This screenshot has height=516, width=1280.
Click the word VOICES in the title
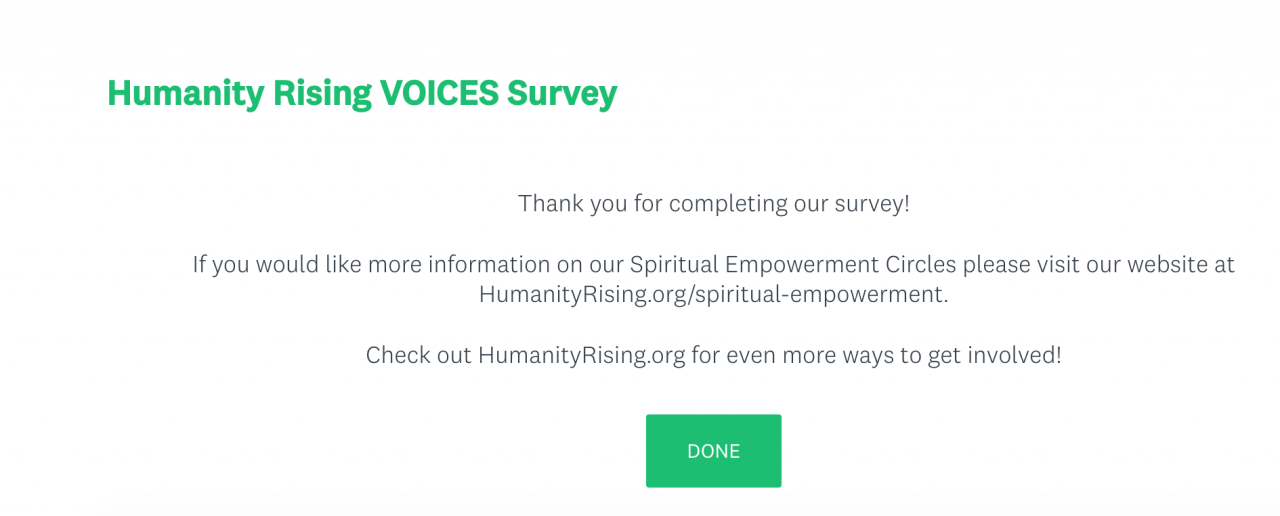[x=439, y=93]
